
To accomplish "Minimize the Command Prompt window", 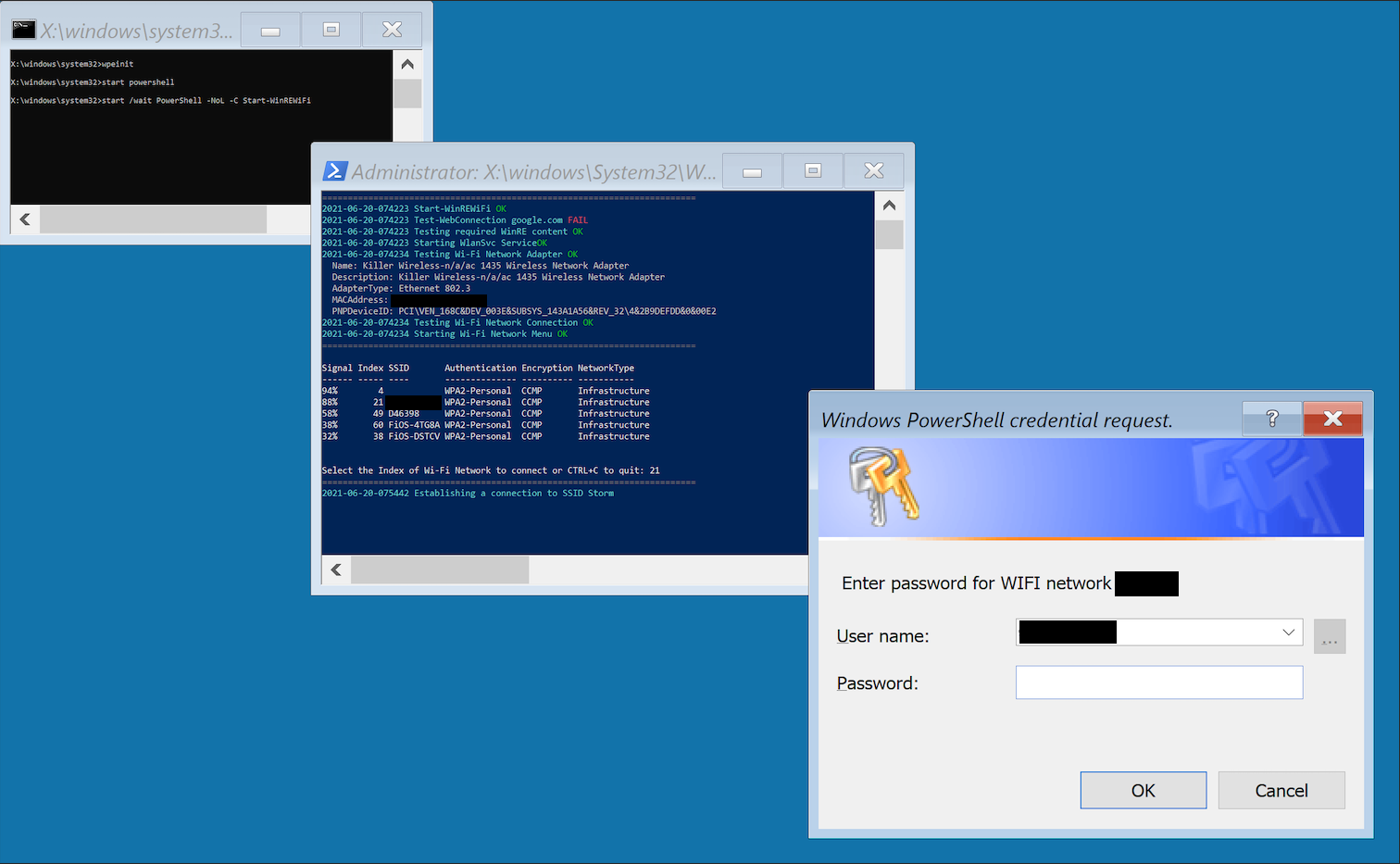I will (270, 31).
